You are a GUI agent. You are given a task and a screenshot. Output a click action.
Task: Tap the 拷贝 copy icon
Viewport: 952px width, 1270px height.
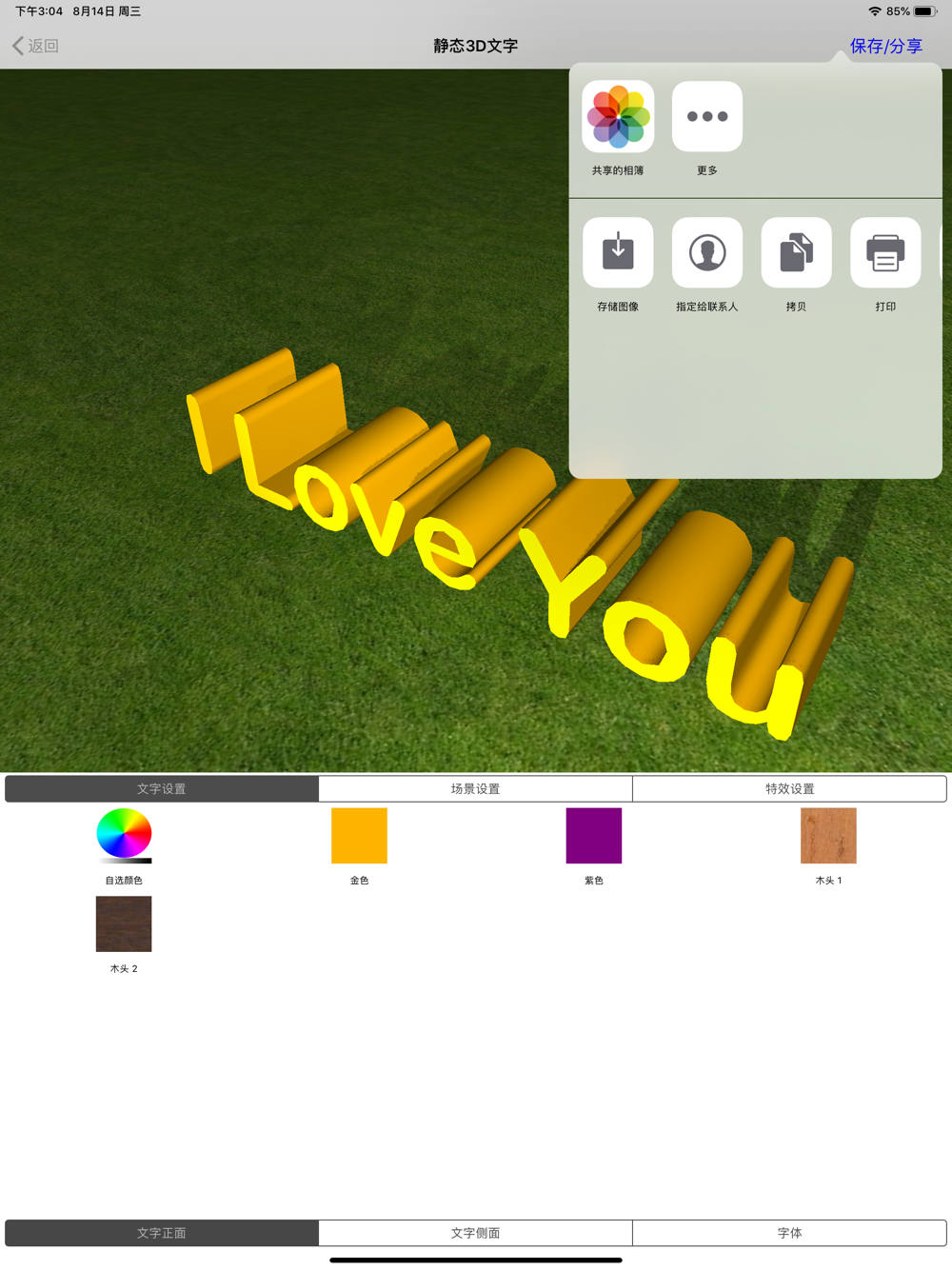(797, 252)
